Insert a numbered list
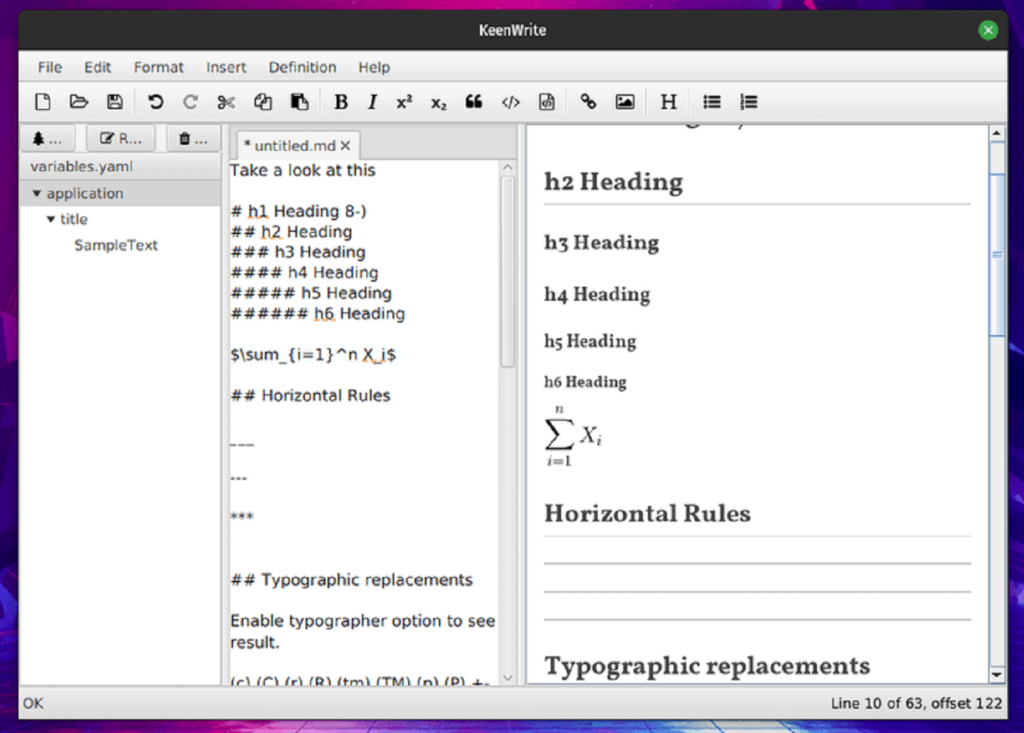The image size is (1024, 733). click(748, 102)
